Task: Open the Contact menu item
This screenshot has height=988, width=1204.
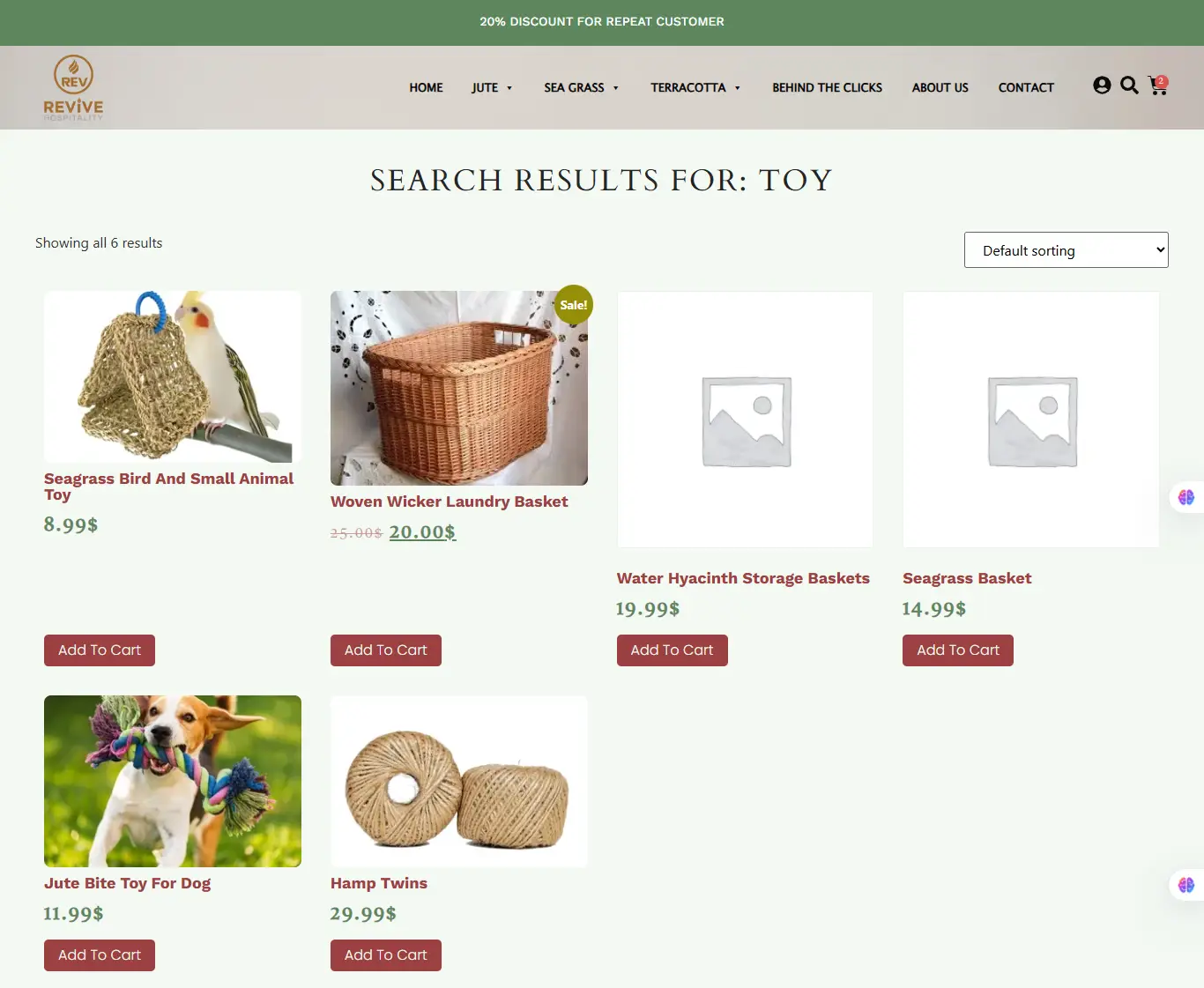Action: (x=1026, y=88)
